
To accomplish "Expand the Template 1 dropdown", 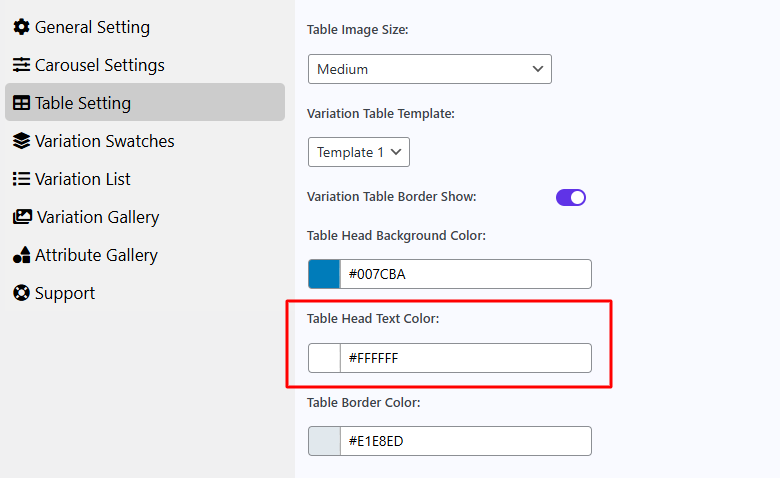I will (x=359, y=152).
